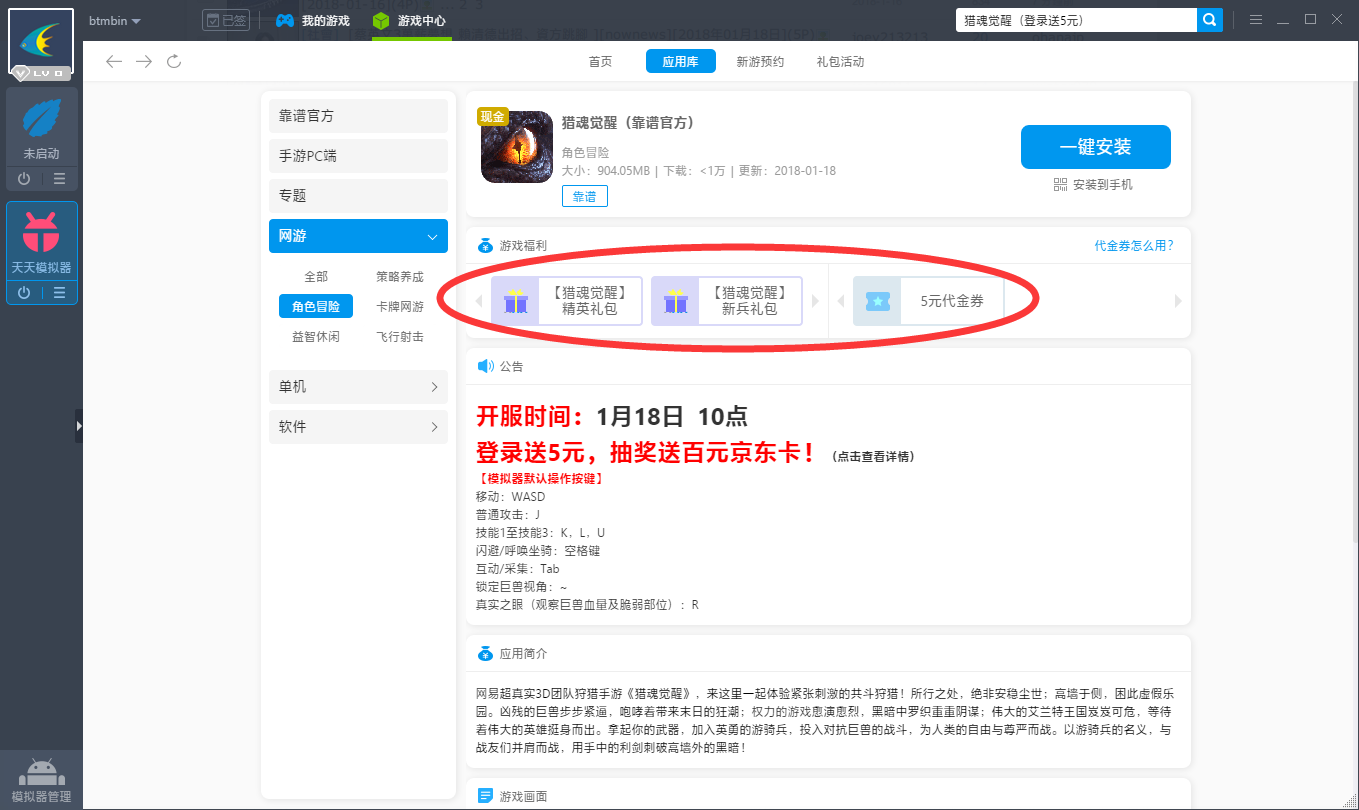Switch to 我的游戏 tab
This screenshot has height=810, width=1359.
313,20
